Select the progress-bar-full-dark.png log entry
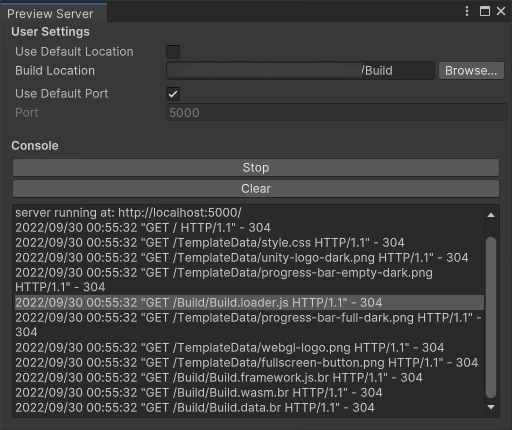Viewport: 512px width, 430px height. [249, 325]
